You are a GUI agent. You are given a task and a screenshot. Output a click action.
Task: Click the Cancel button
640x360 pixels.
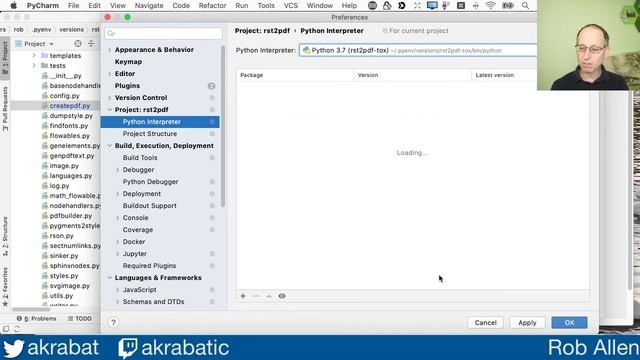pos(485,322)
